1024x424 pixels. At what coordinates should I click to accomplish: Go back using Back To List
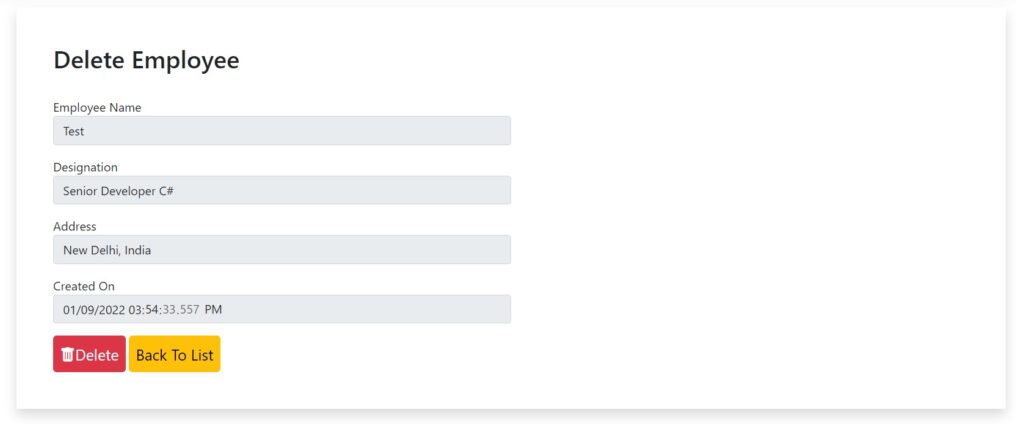pyautogui.click(x=174, y=355)
